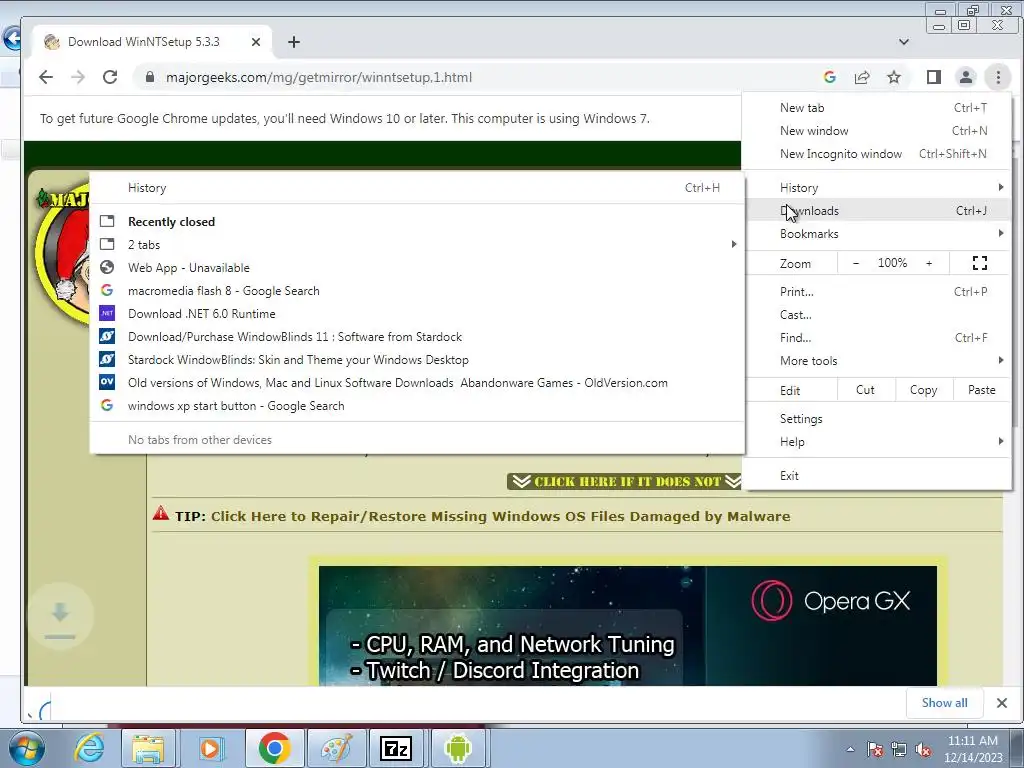The width and height of the screenshot is (1024, 768).
Task: Choose Find... in the menu
Action: 877,338
